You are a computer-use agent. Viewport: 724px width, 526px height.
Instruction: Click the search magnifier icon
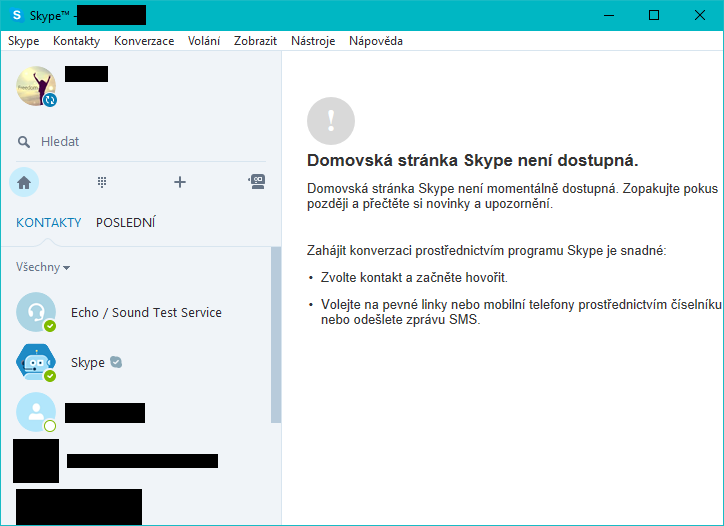pos(24,142)
